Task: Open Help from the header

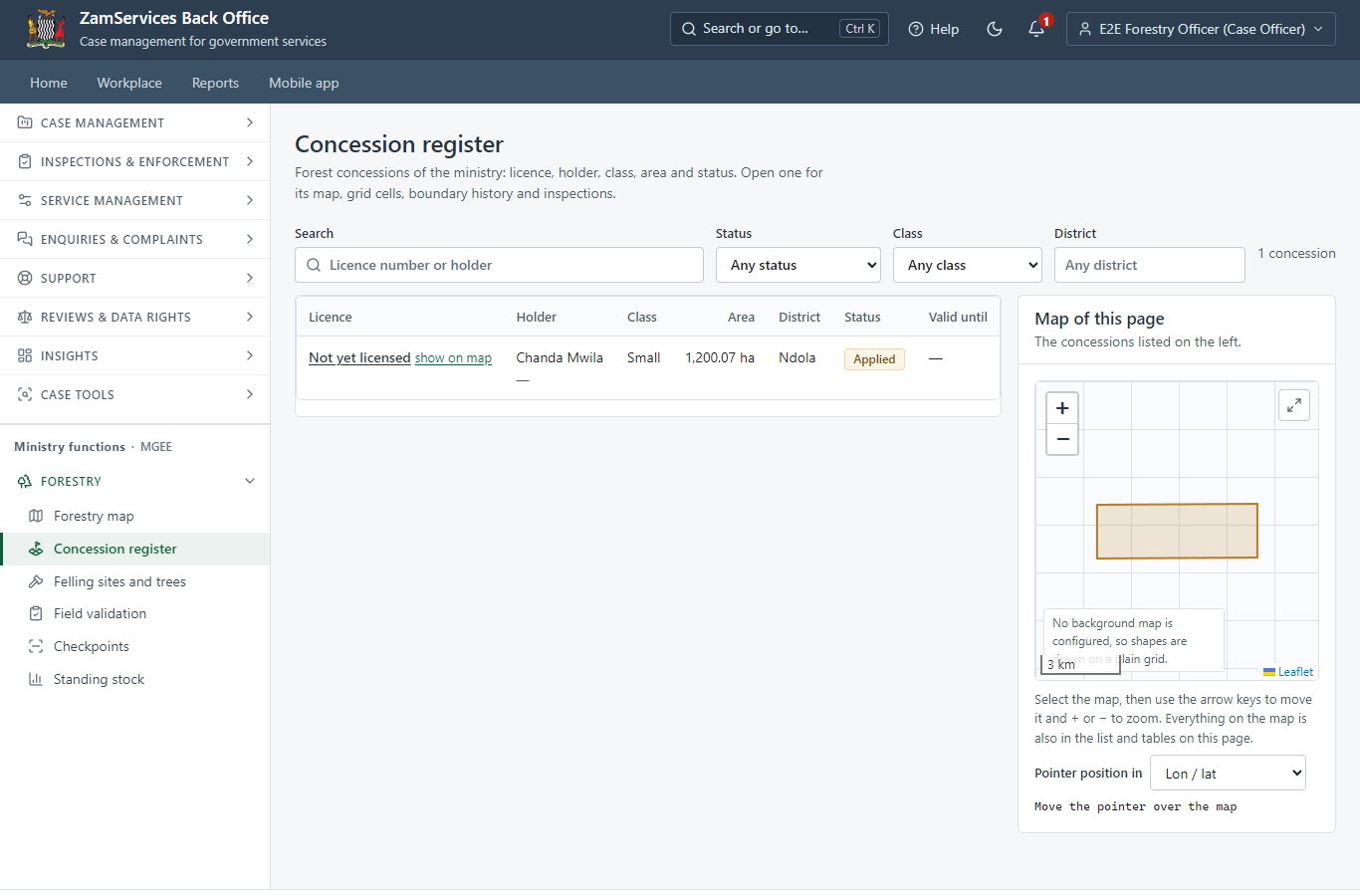Action: point(933,29)
